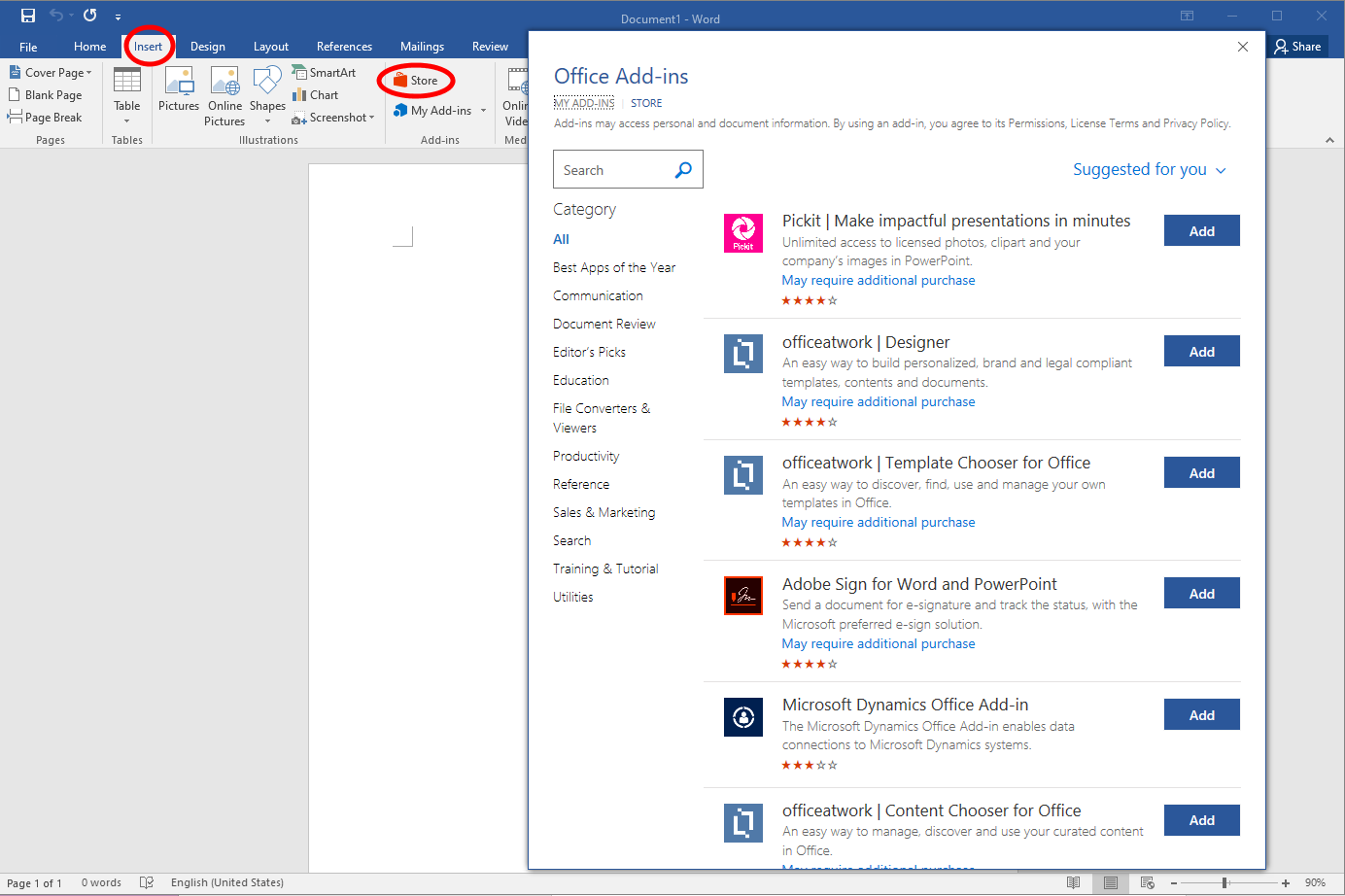Open the Mailings tab
This screenshot has height=896, width=1345.
tap(422, 47)
